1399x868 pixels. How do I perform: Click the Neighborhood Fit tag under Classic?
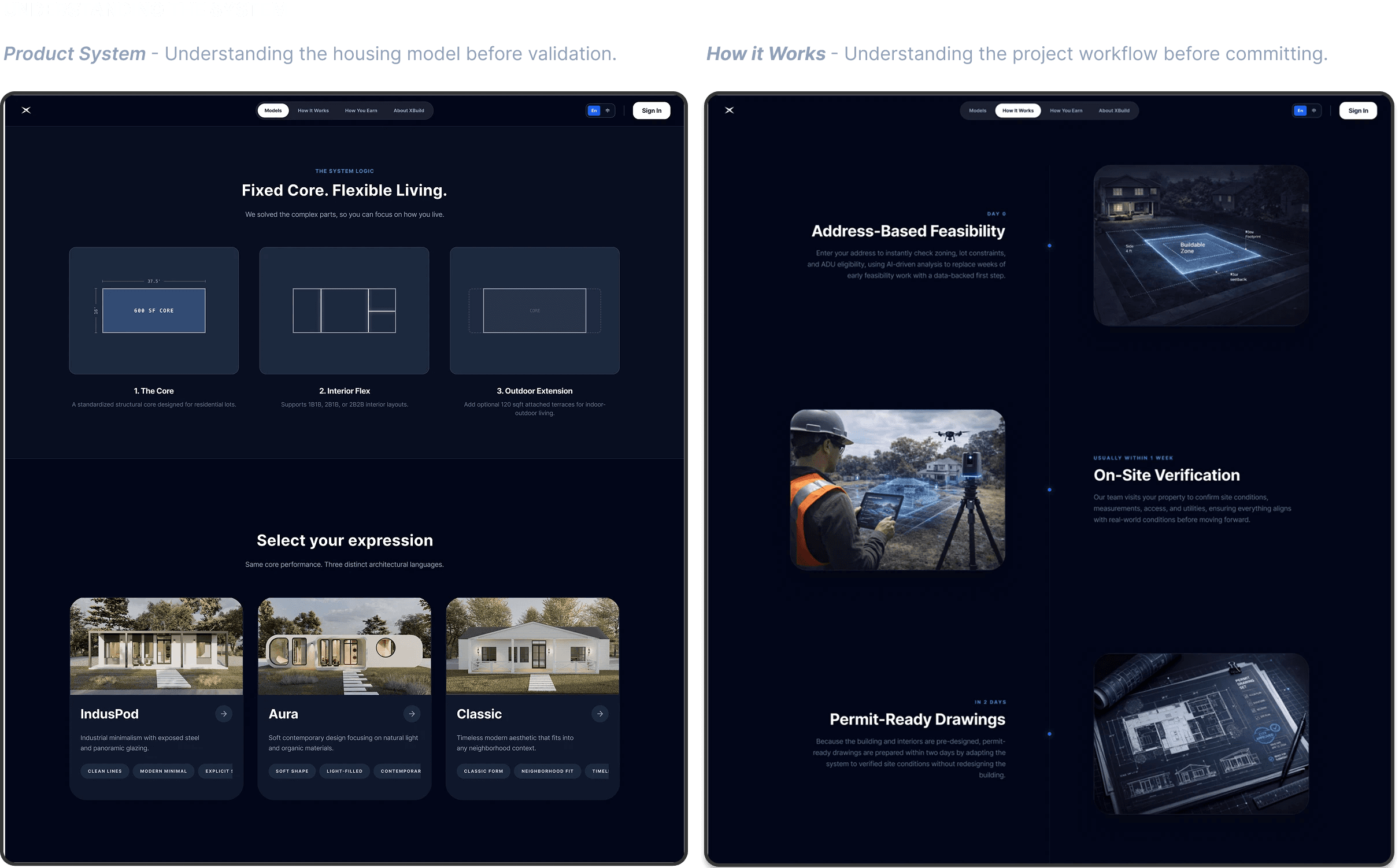click(x=547, y=771)
